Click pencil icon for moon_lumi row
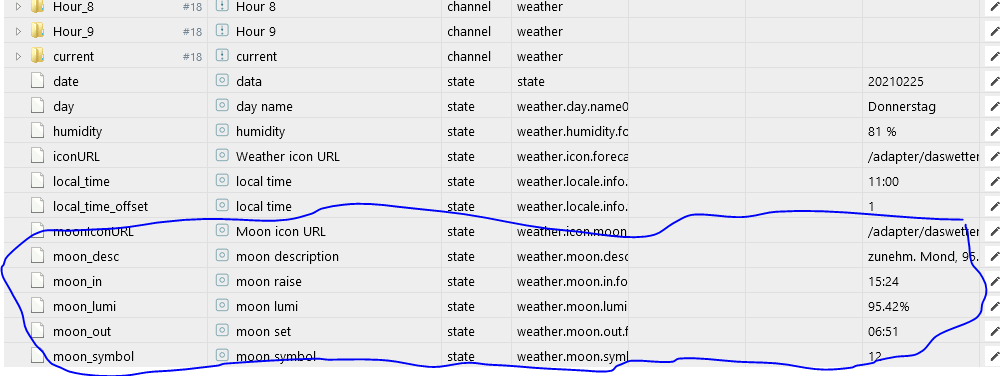Image resolution: width=1000 pixels, height=376 pixels. [994, 306]
